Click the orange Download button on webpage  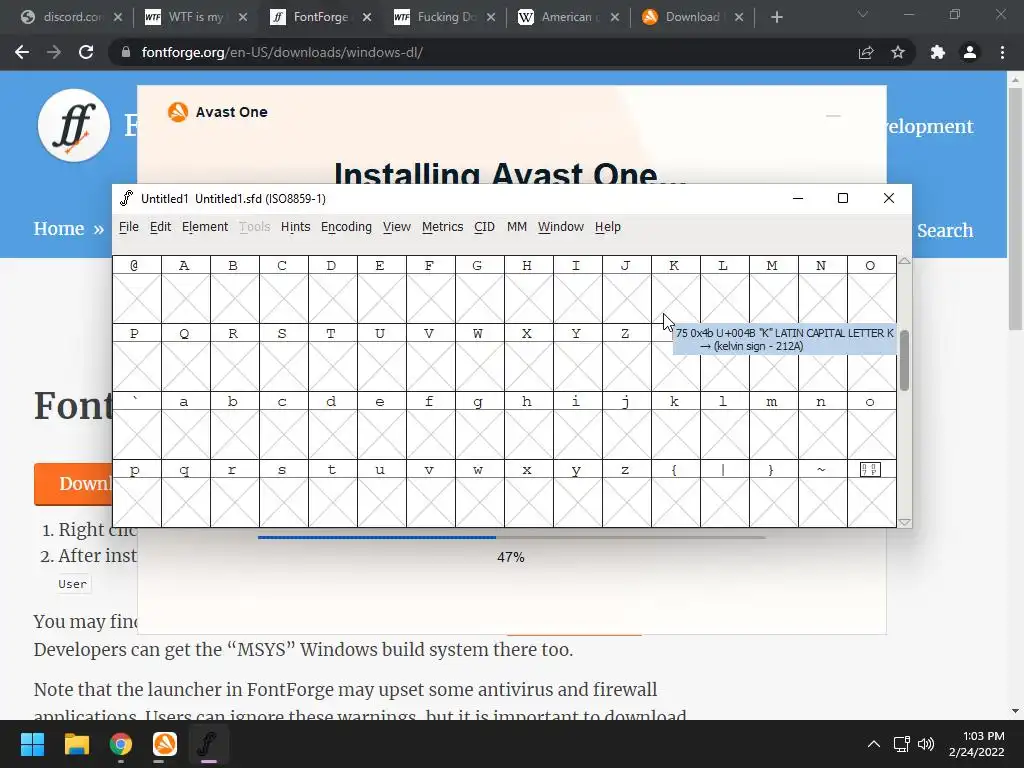coord(73,484)
